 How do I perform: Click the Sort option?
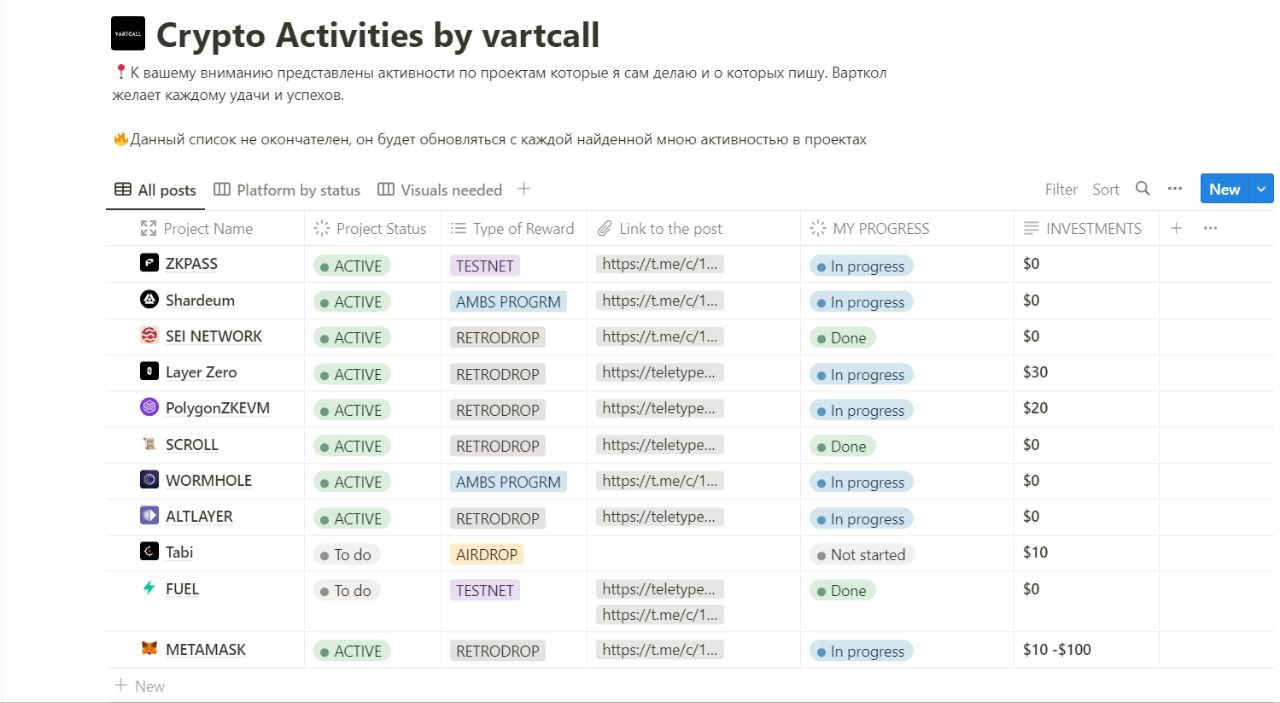pyautogui.click(x=1105, y=189)
